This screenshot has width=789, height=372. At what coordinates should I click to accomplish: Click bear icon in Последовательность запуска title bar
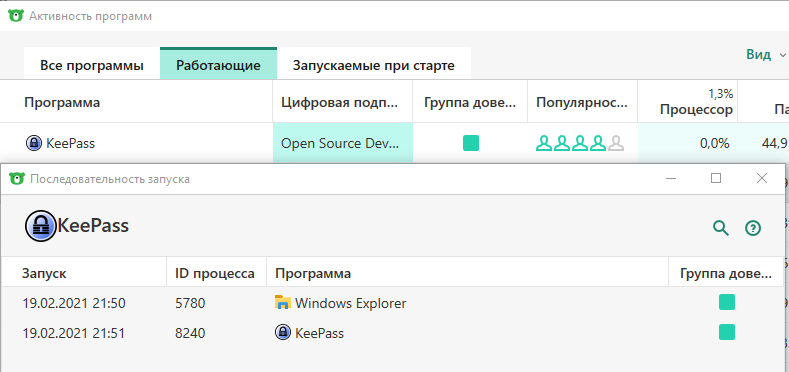coord(17,179)
